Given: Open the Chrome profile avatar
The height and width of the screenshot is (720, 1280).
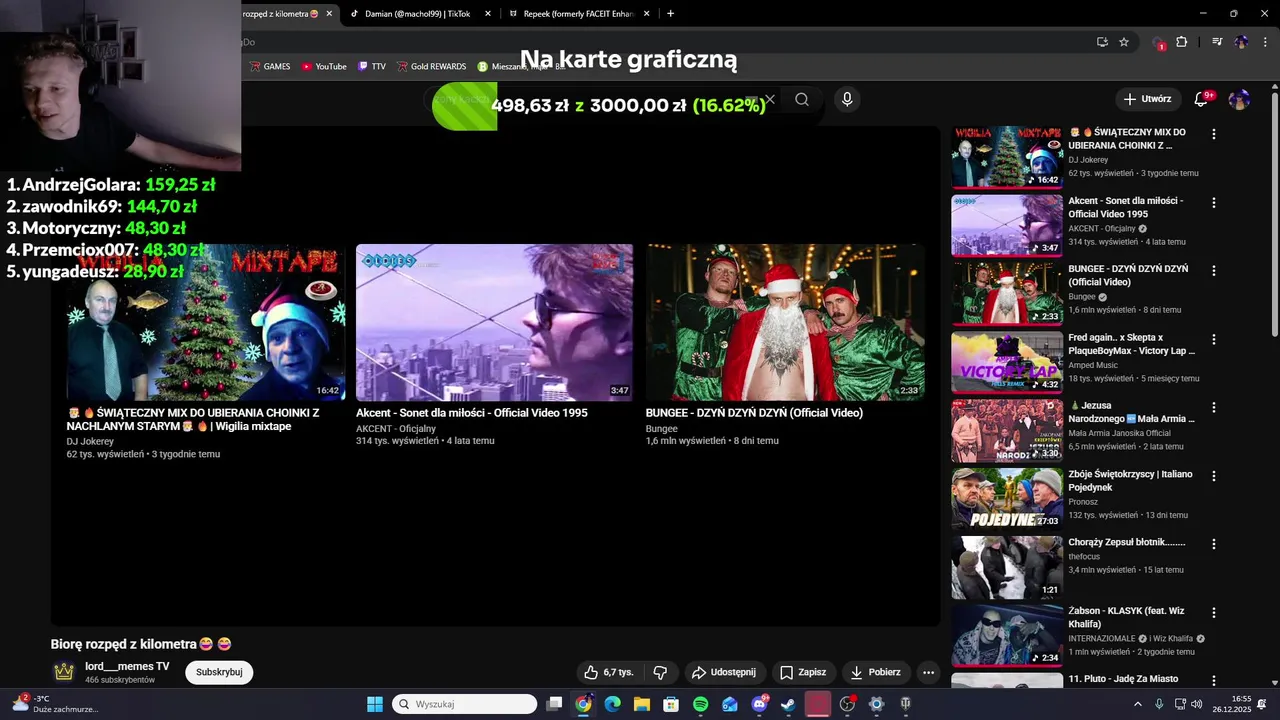Looking at the screenshot, I should click(x=1241, y=42).
